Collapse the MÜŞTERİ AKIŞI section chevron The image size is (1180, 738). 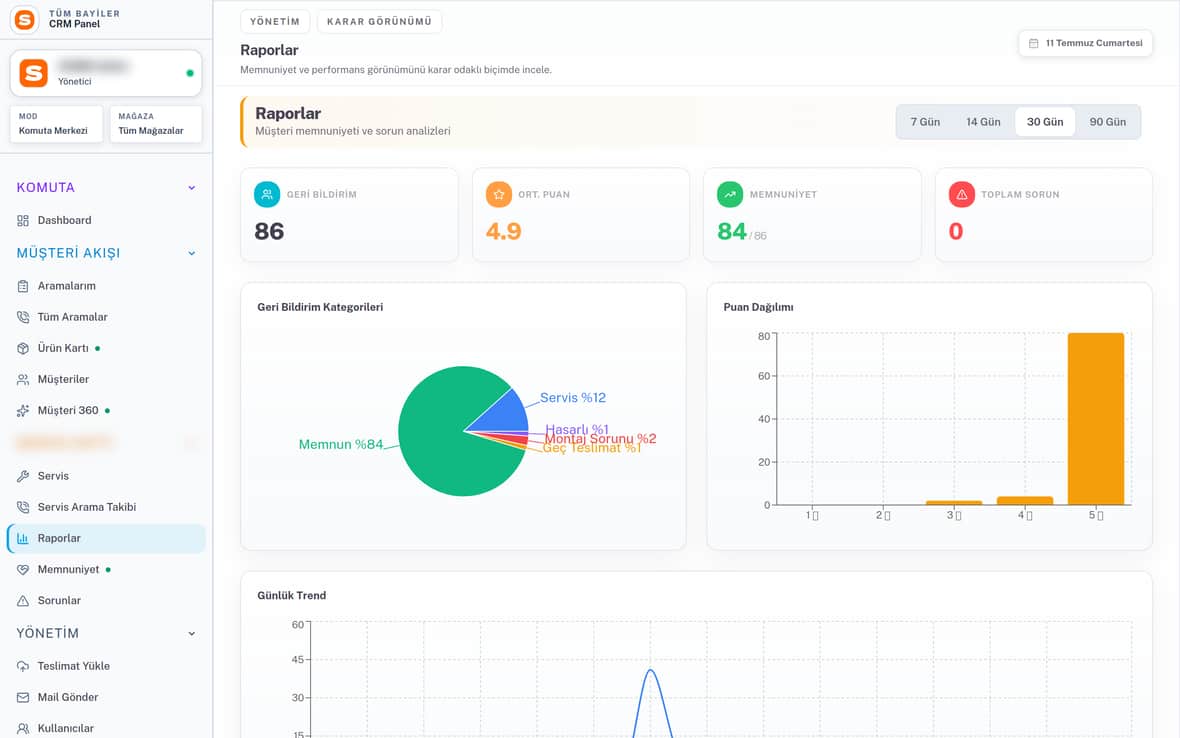click(x=192, y=254)
